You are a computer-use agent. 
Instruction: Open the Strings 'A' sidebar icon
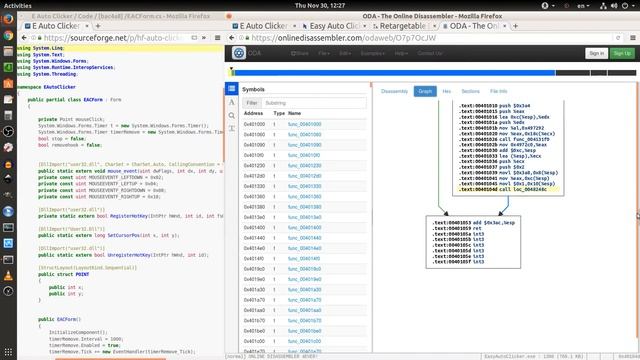coord(231,102)
